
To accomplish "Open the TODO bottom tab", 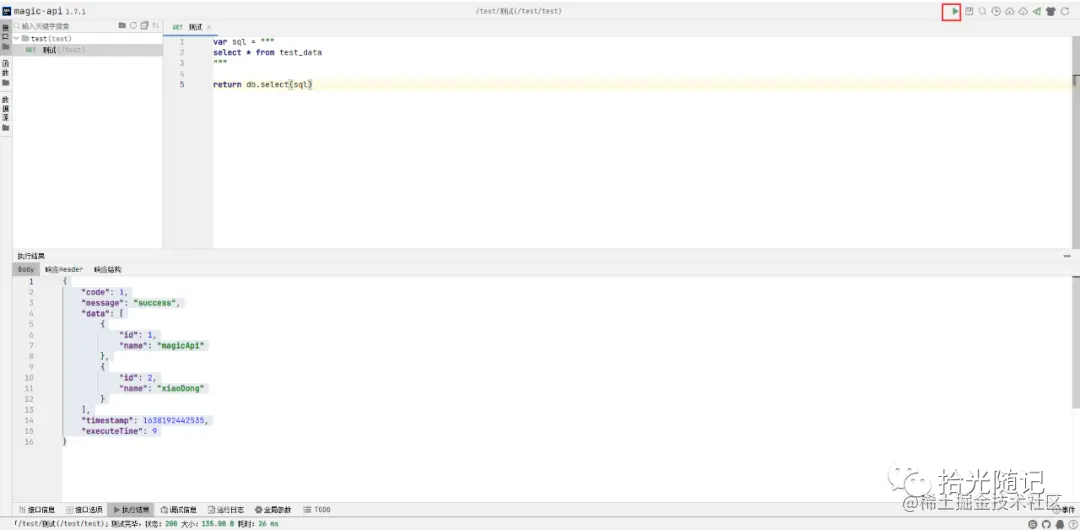I will pos(317,509).
